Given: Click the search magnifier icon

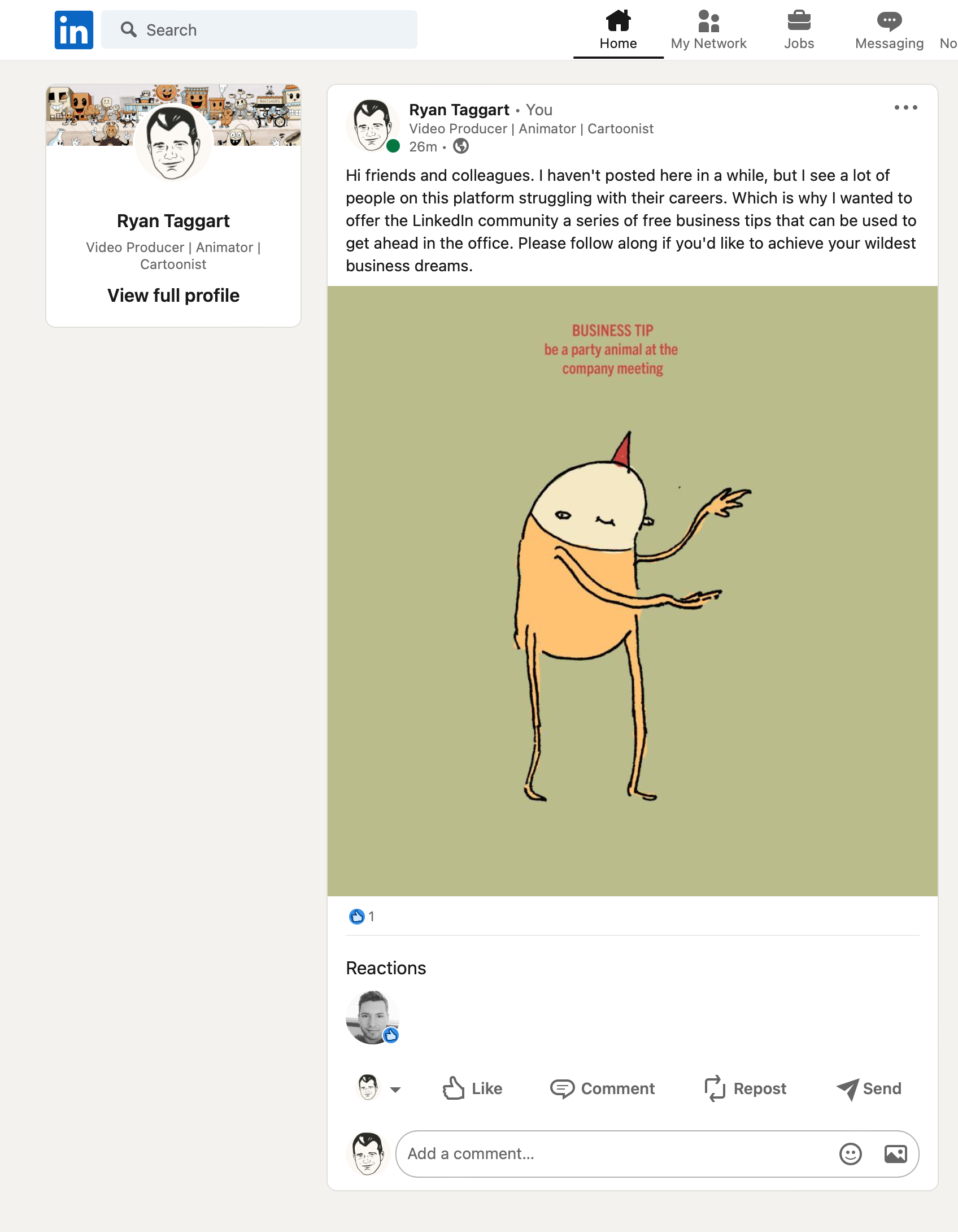Looking at the screenshot, I should (x=129, y=29).
